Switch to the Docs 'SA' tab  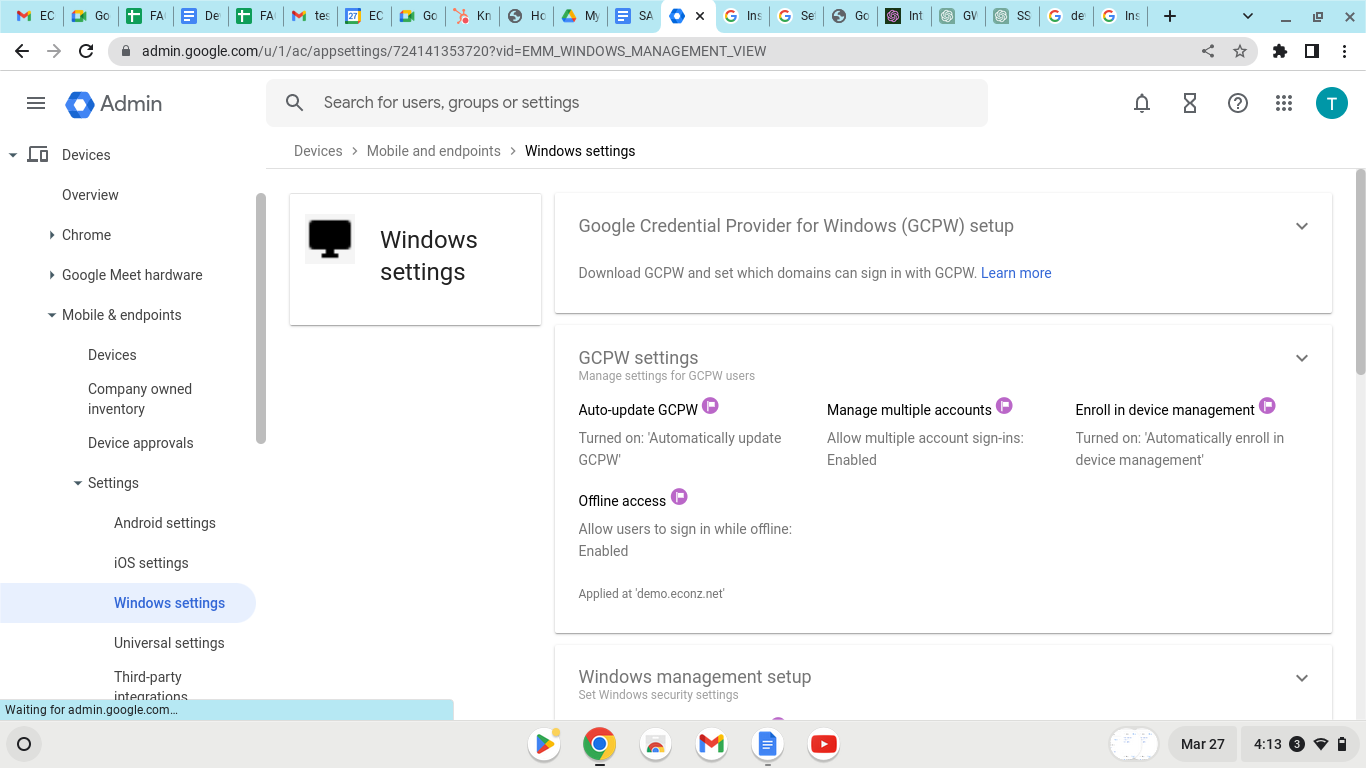[x=634, y=16]
